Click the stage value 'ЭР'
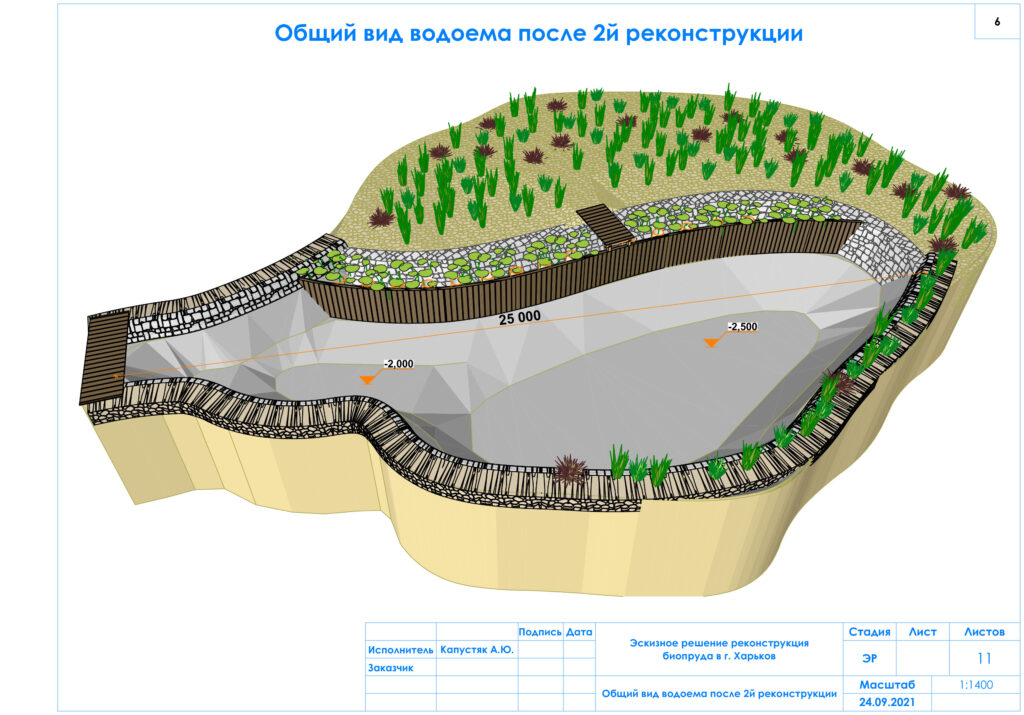Image resolution: width=1024 pixels, height=715 pixels. click(x=869, y=658)
